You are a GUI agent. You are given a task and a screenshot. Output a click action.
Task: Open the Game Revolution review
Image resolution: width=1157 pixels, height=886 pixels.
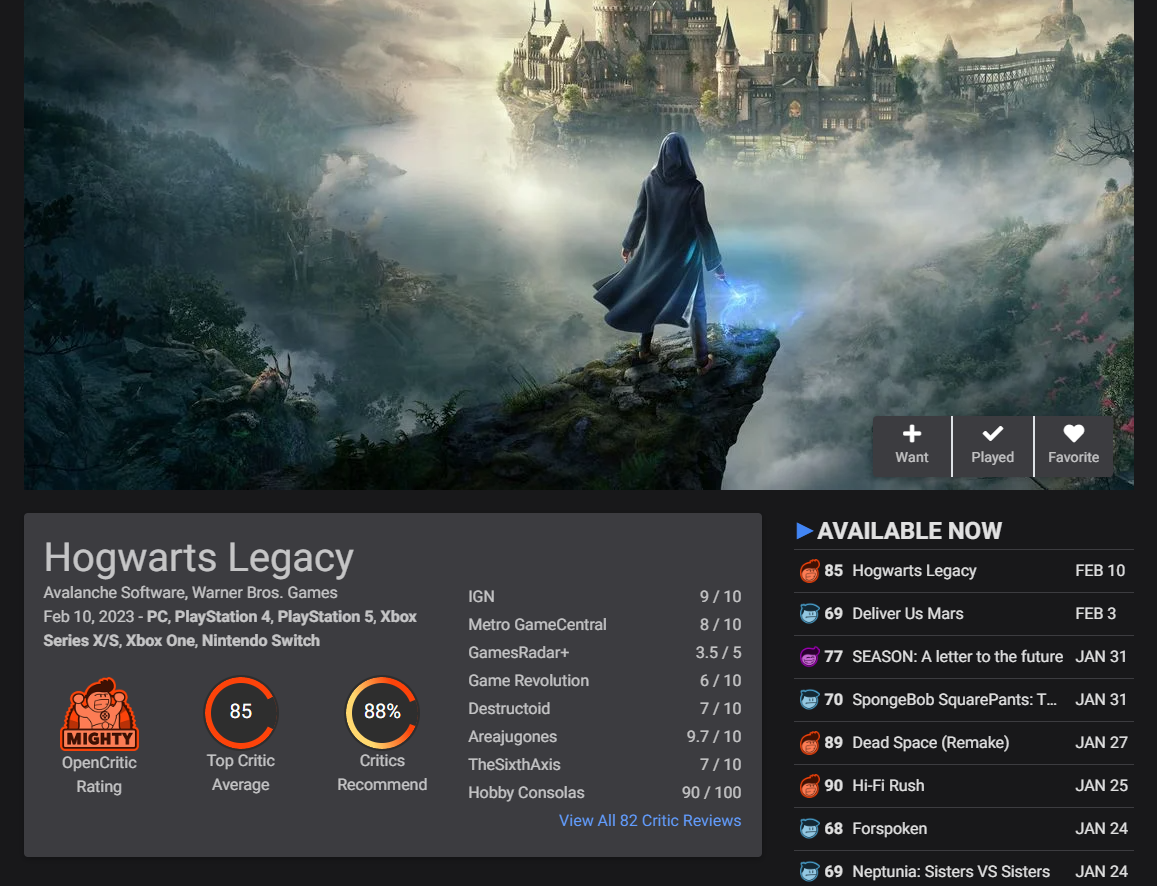604,680
